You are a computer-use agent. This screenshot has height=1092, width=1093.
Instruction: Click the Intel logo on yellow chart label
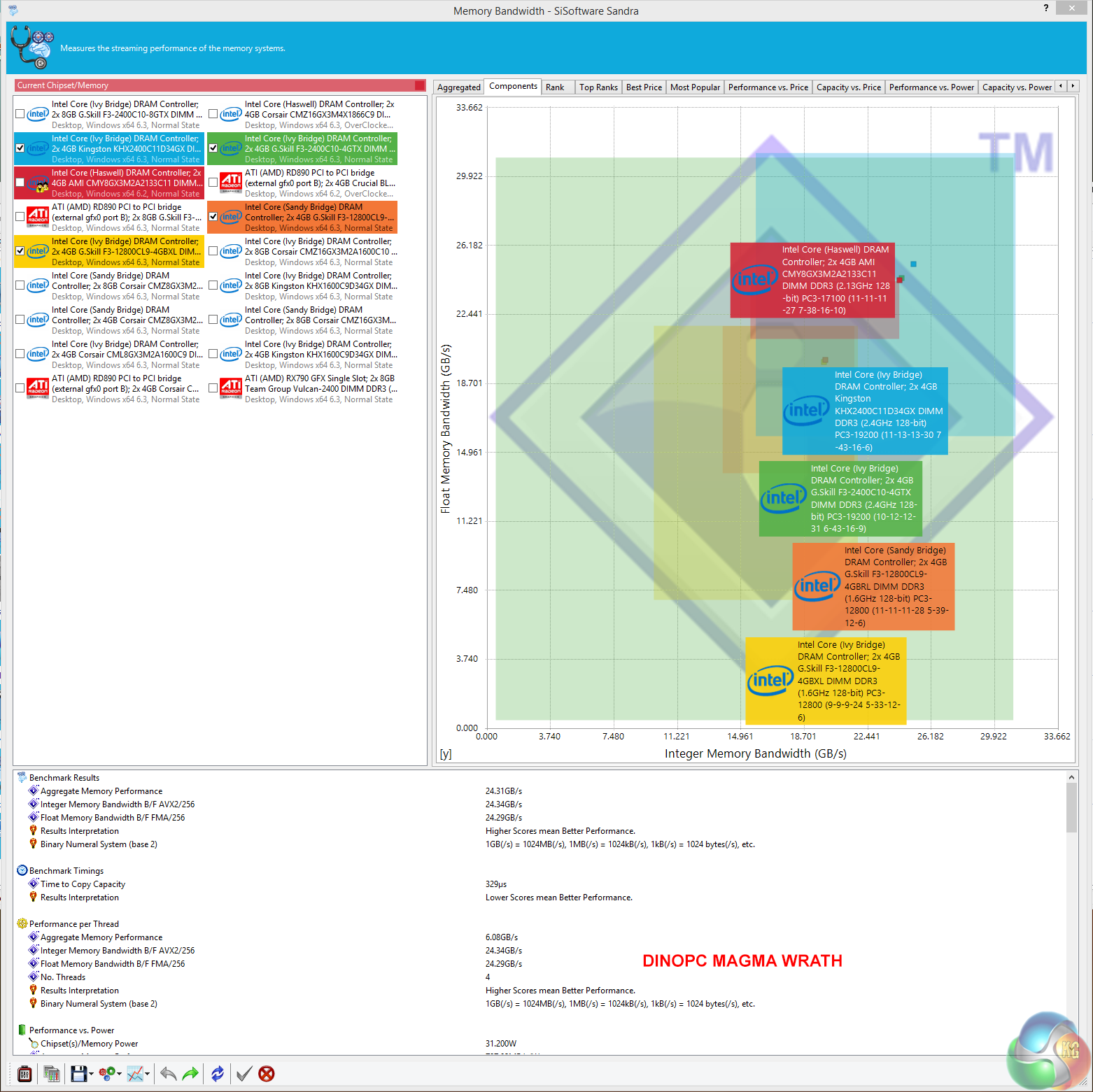pos(770,681)
